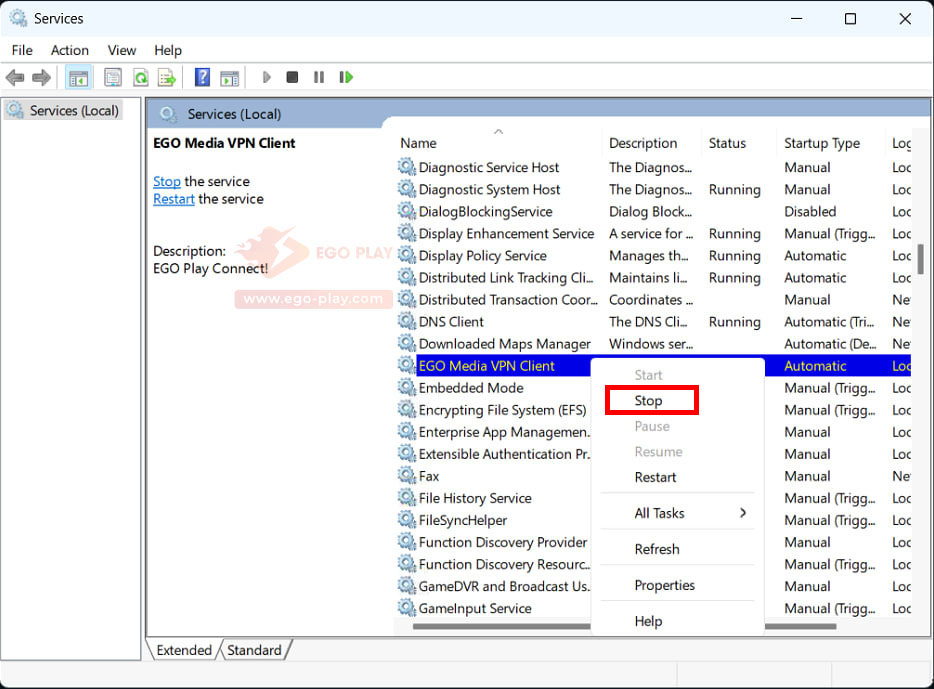Image resolution: width=934 pixels, height=689 pixels.
Task: Open the View menu
Action: coord(122,51)
